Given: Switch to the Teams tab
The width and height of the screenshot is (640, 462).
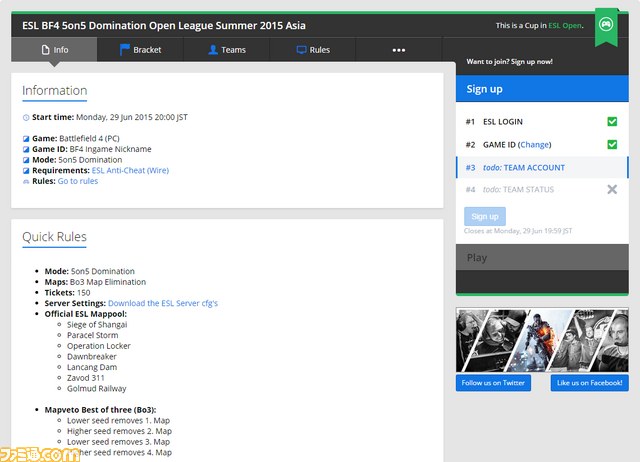Looking at the screenshot, I should click(x=227, y=50).
